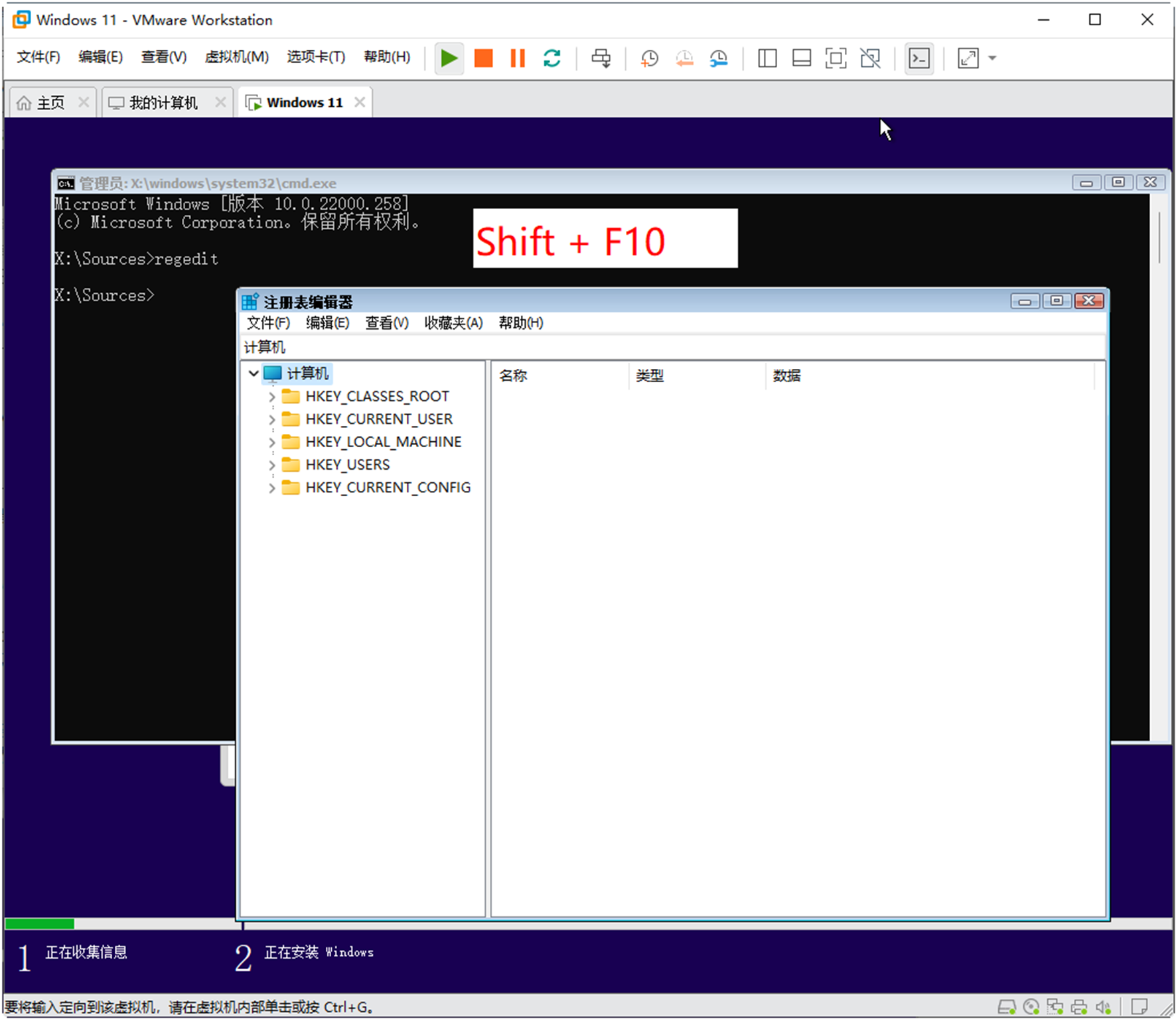Select HKEY_CURRENT_USER key
Viewport: 1176px width, 1019px height.
point(379,419)
